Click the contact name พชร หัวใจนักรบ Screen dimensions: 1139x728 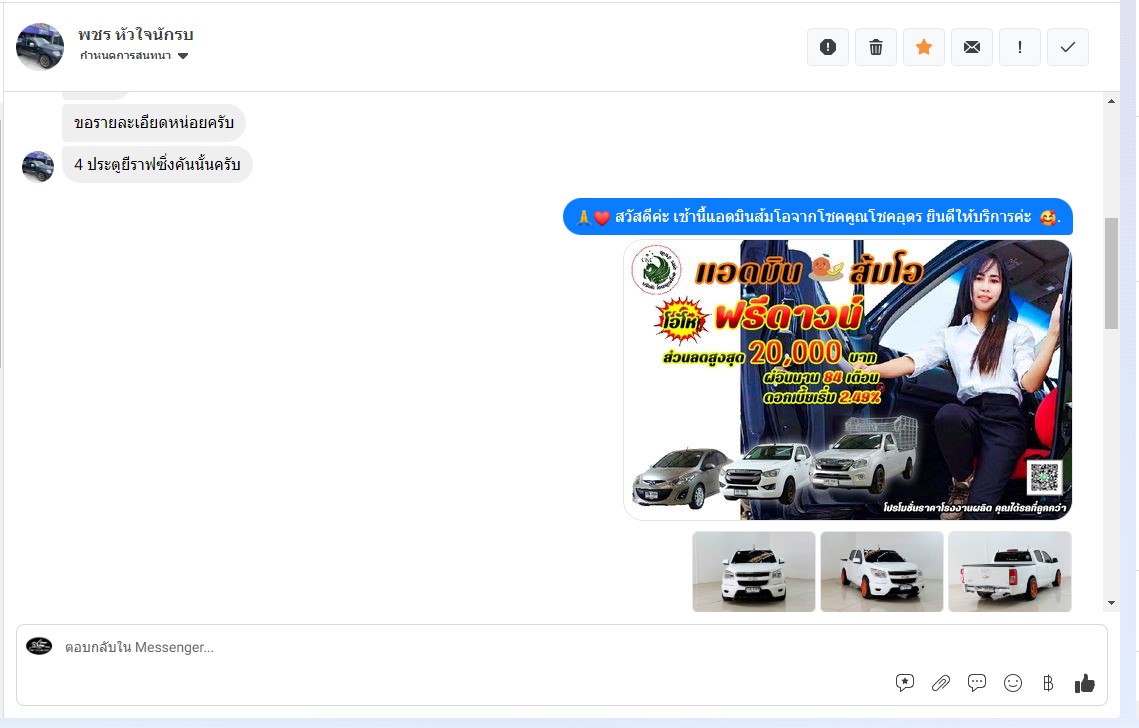tap(136, 34)
